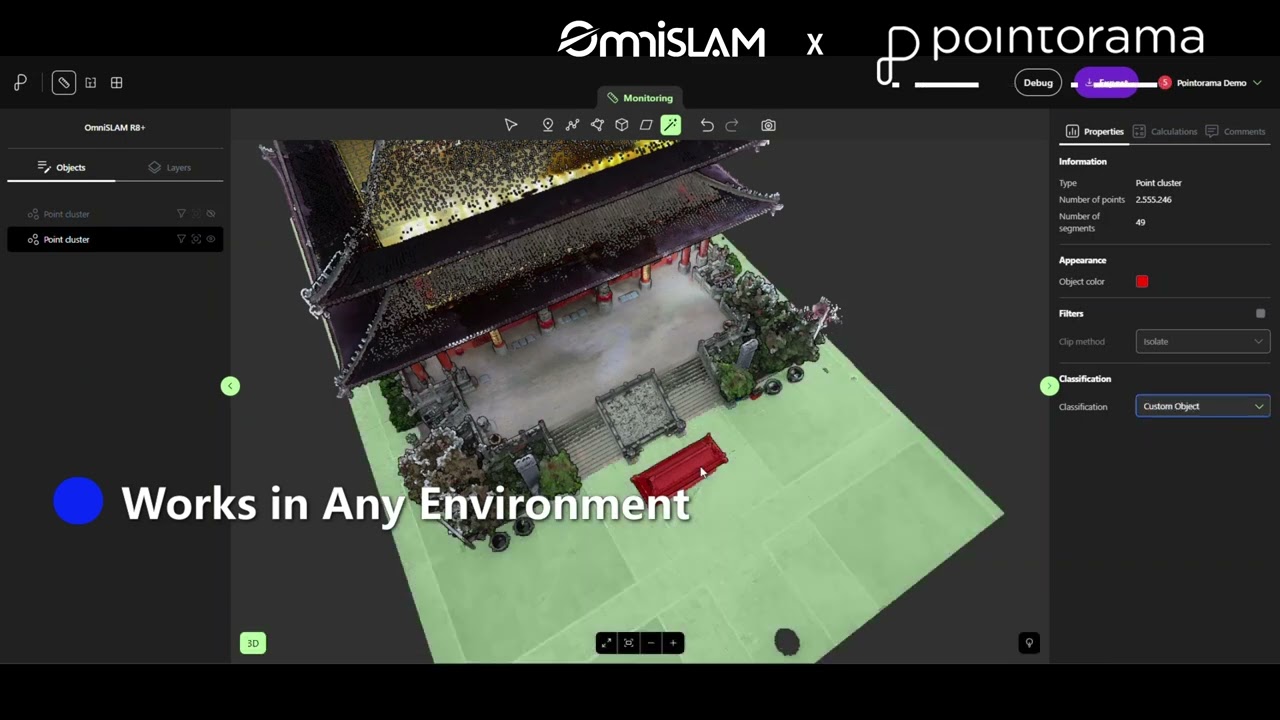Enter fullscreen with the expand arrows icon
1280x720 pixels.
[607, 643]
